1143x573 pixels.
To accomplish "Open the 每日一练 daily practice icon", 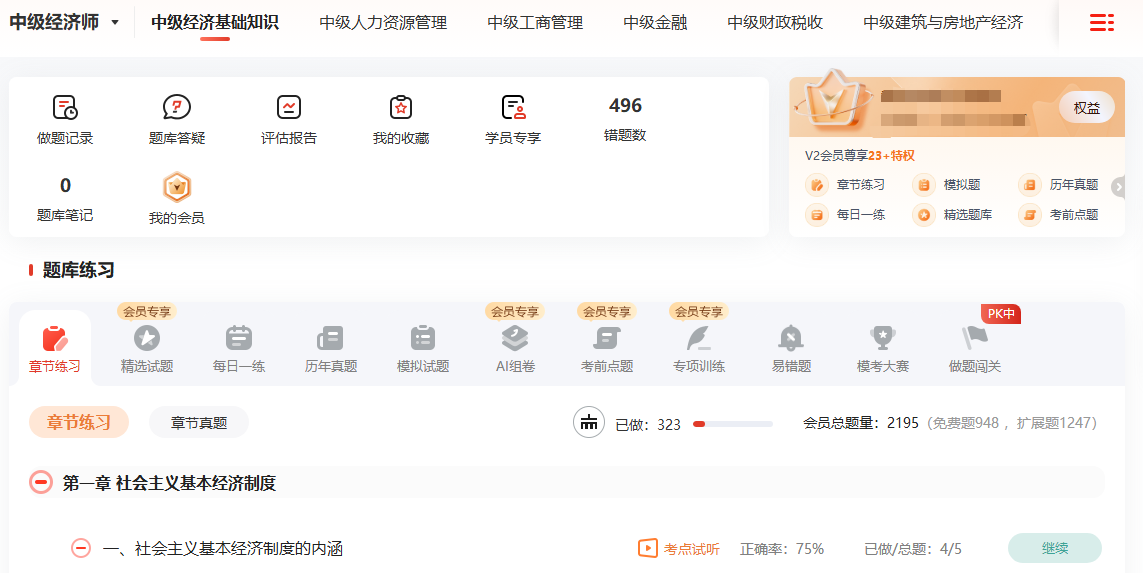I will click(x=239, y=339).
